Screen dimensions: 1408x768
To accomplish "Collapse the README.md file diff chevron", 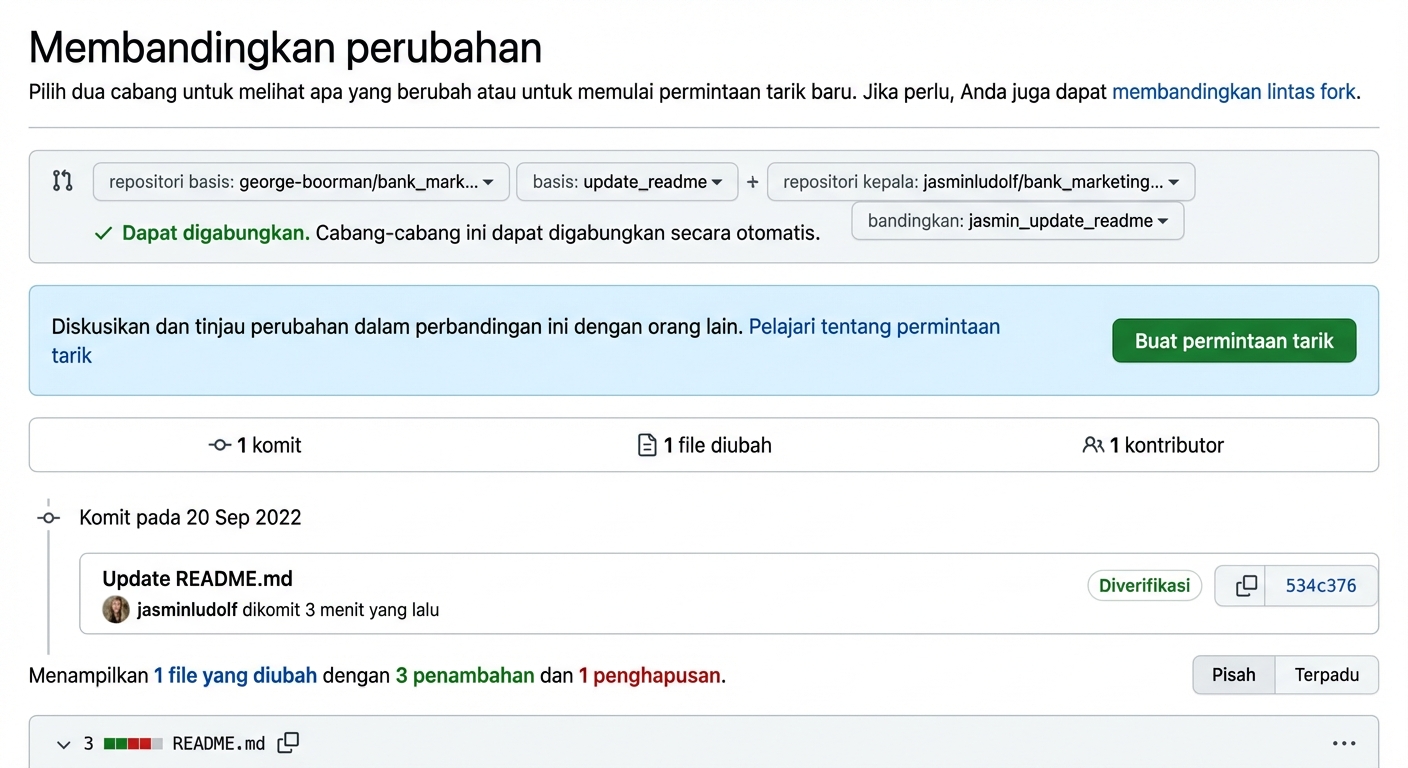I will 64,744.
